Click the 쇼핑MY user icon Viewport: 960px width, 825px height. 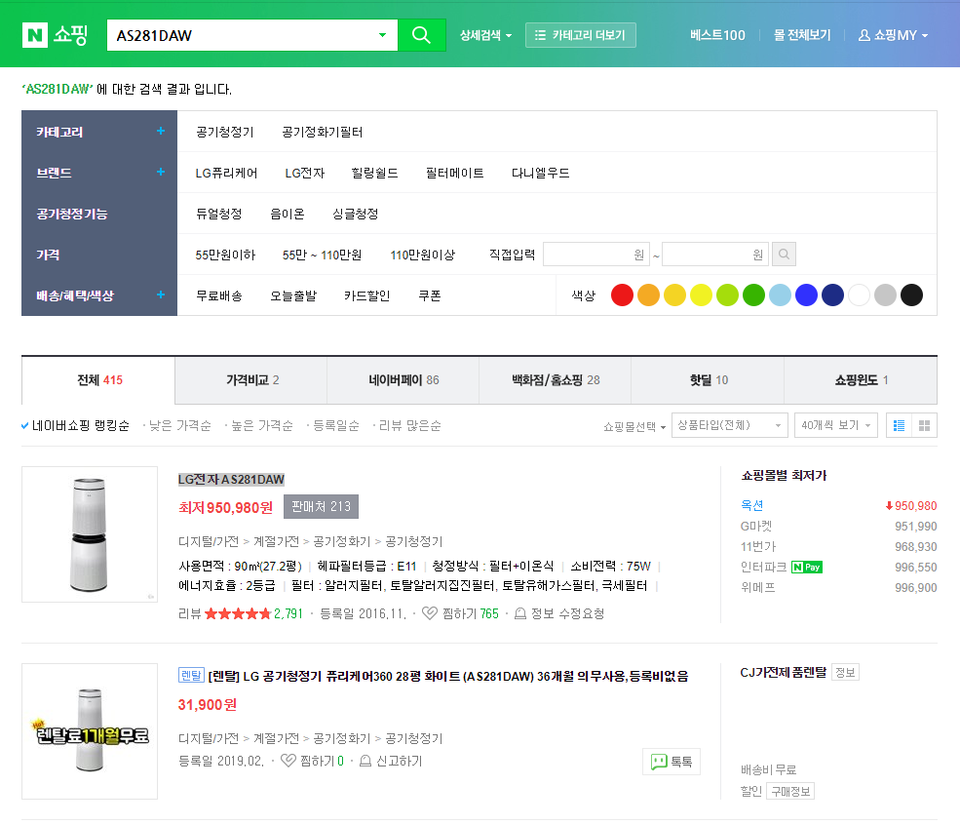click(x=864, y=35)
